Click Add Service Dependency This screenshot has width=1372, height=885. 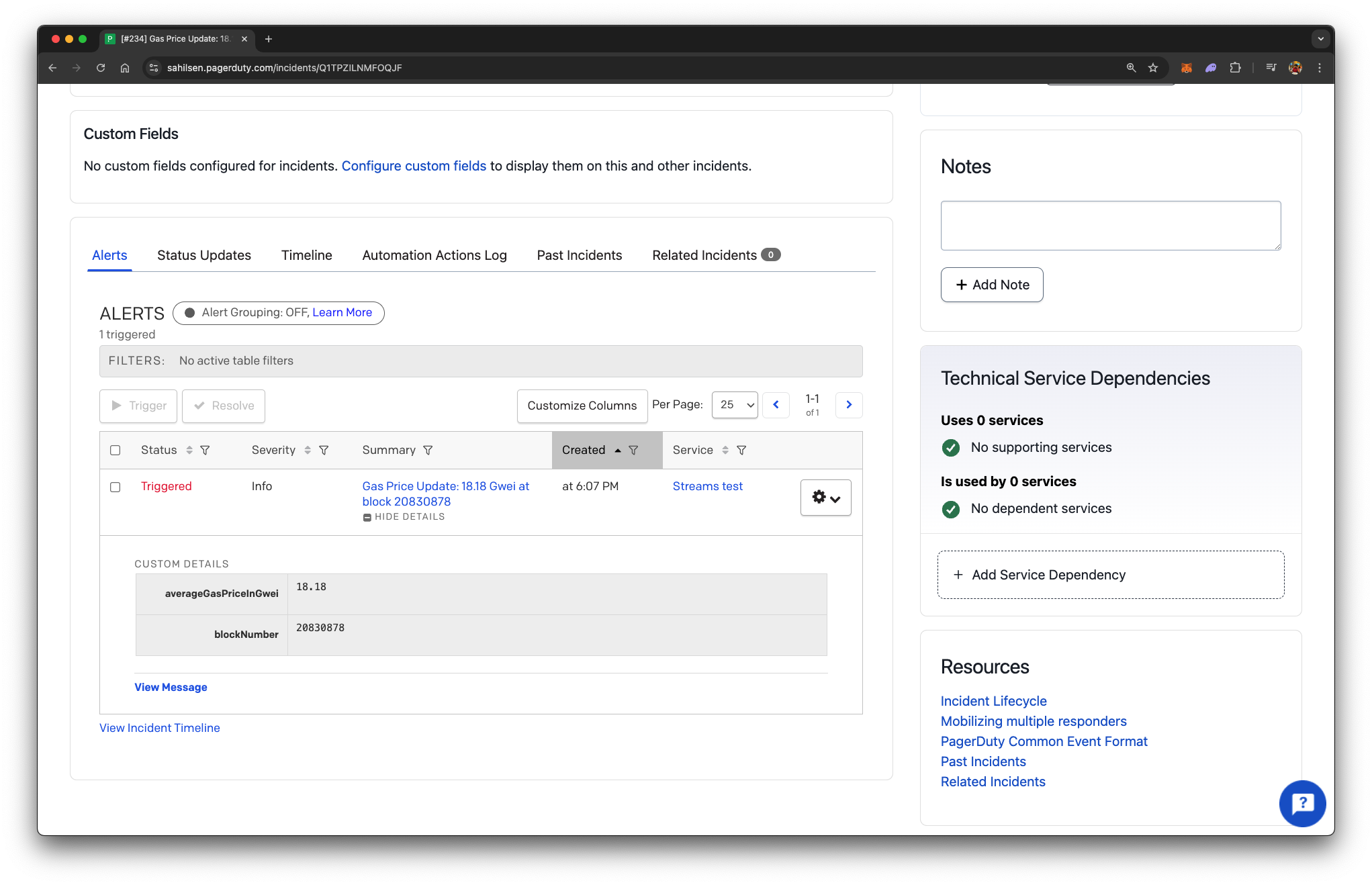coord(1111,575)
